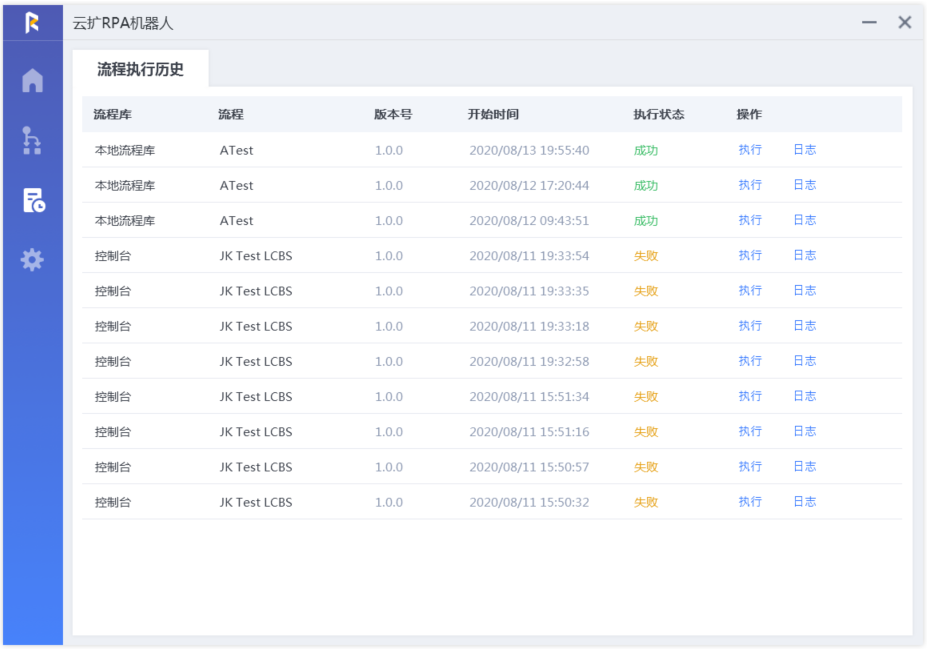Viewport: 931px width, 650px height.
Task: Select the start time 2020/08/11 15:51:16
Action: (529, 432)
